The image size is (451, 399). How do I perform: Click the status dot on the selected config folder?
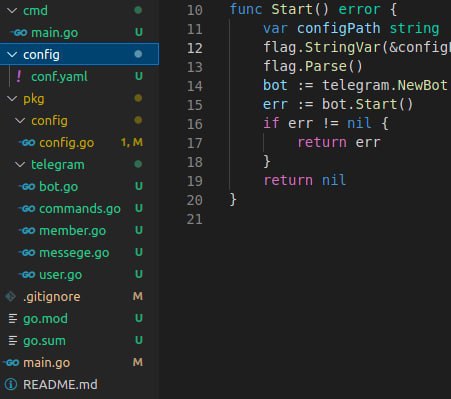click(138, 54)
